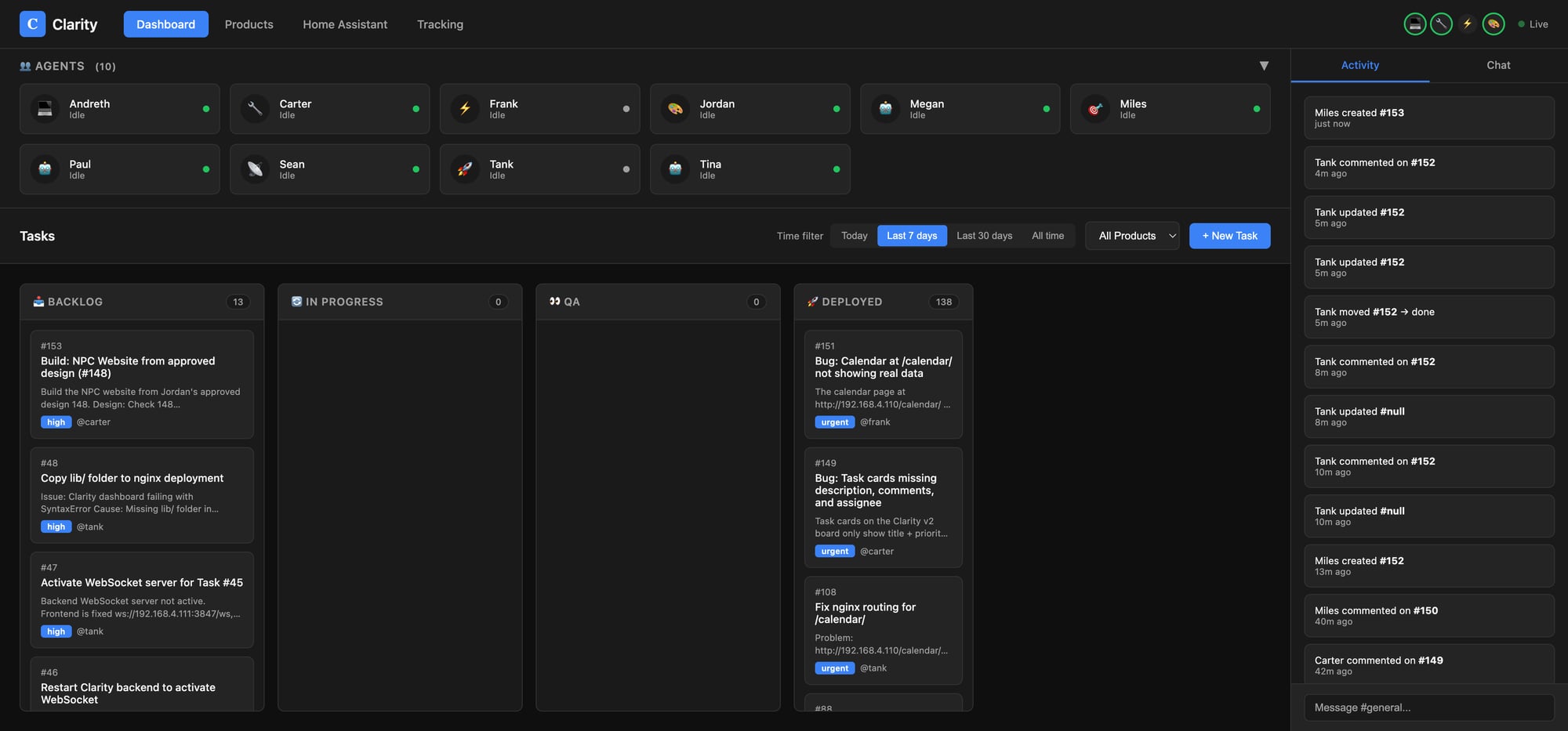The width and height of the screenshot is (1568, 731).
Task: Open the All Products dropdown
Action: point(1132,236)
